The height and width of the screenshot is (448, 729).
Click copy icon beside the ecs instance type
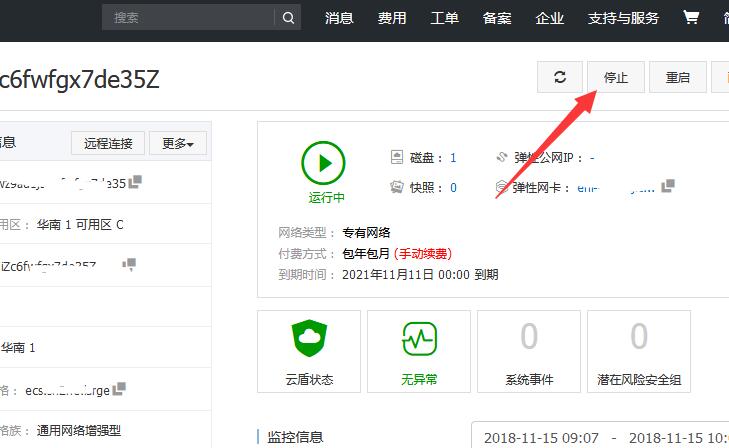(x=120, y=388)
